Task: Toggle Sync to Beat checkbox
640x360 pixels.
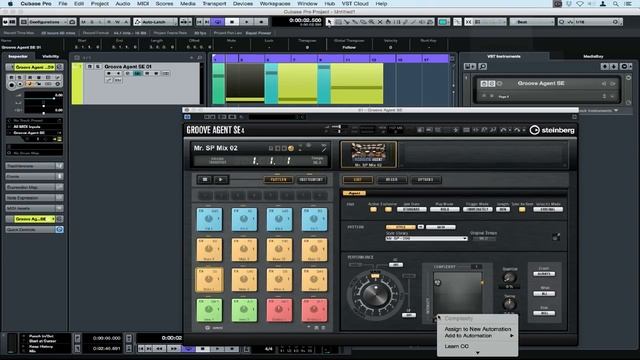Action: pyautogui.click(x=522, y=209)
